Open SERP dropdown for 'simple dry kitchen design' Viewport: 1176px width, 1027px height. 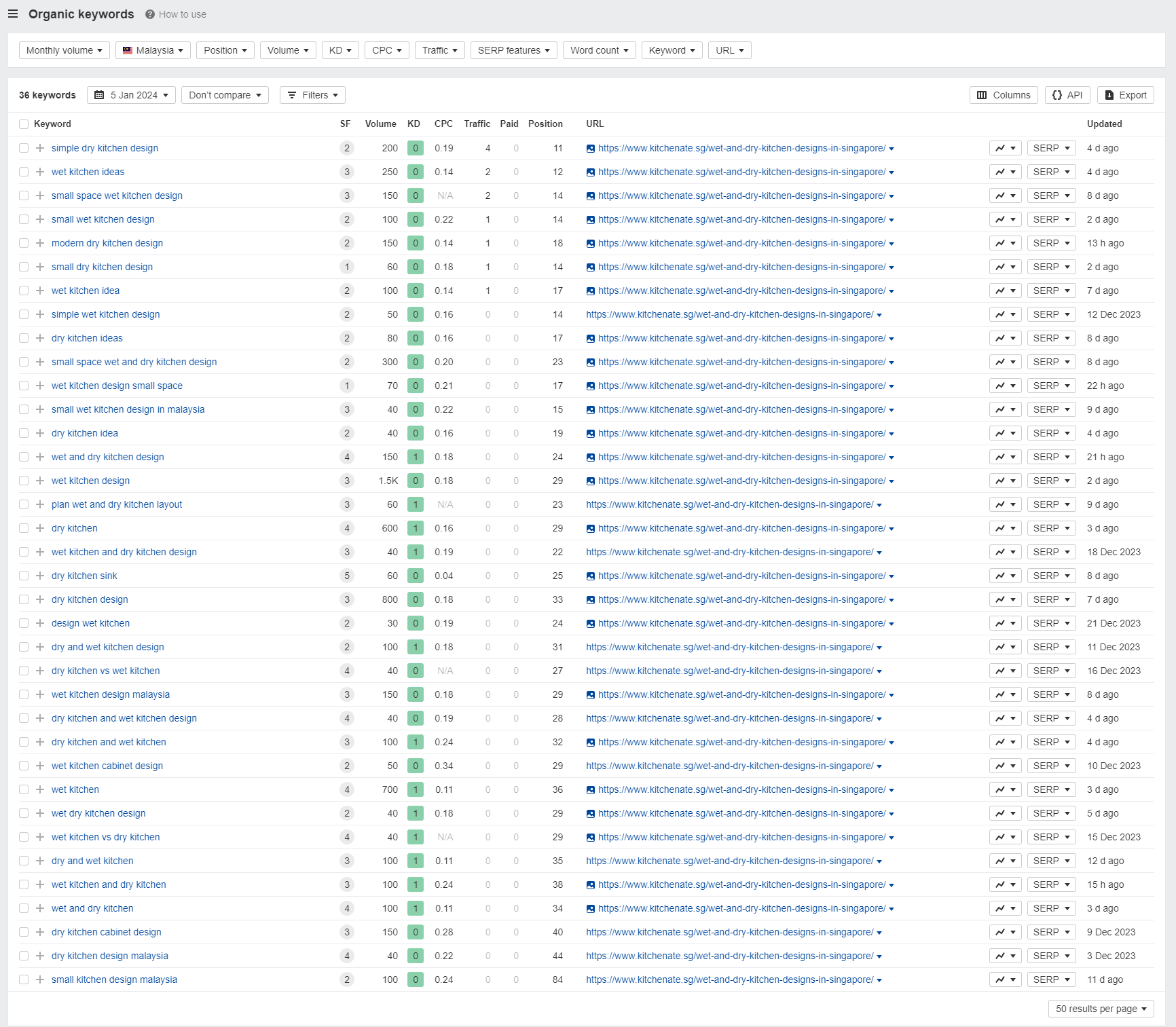[1052, 148]
